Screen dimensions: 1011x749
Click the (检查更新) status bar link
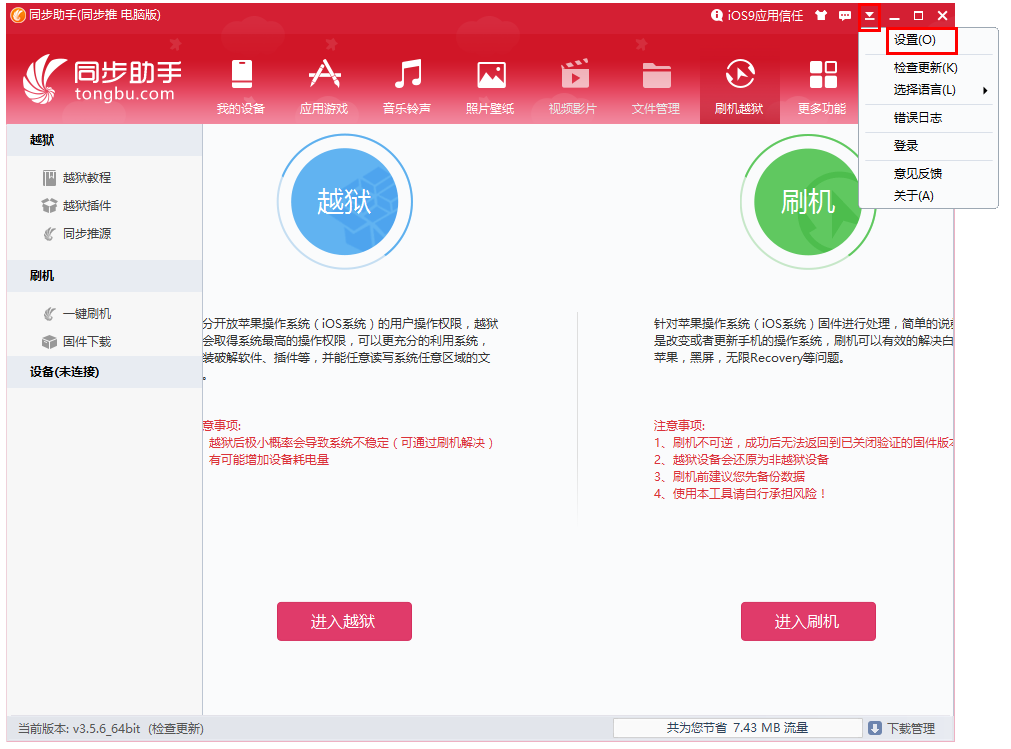tap(176, 728)
